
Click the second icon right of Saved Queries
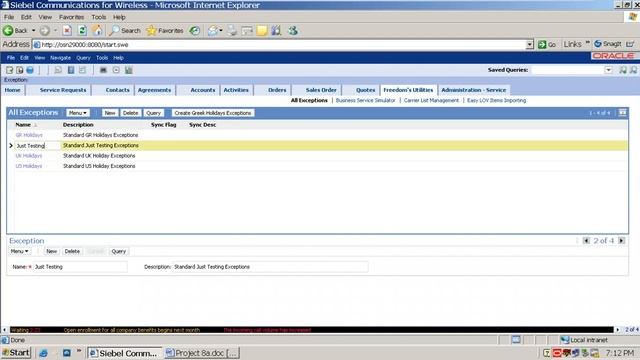click(x=633, y=70)
